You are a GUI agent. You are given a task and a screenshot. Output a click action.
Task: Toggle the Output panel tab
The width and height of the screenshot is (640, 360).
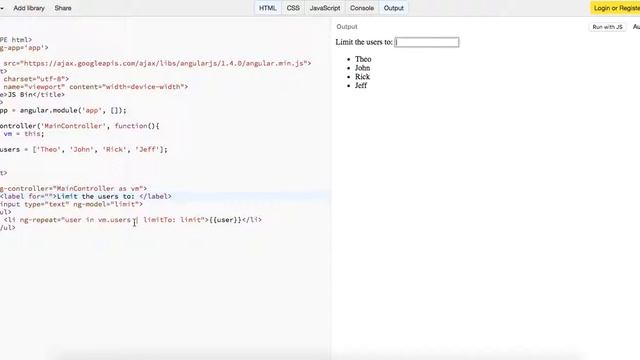pyautogui.click(x=393, y=8)
